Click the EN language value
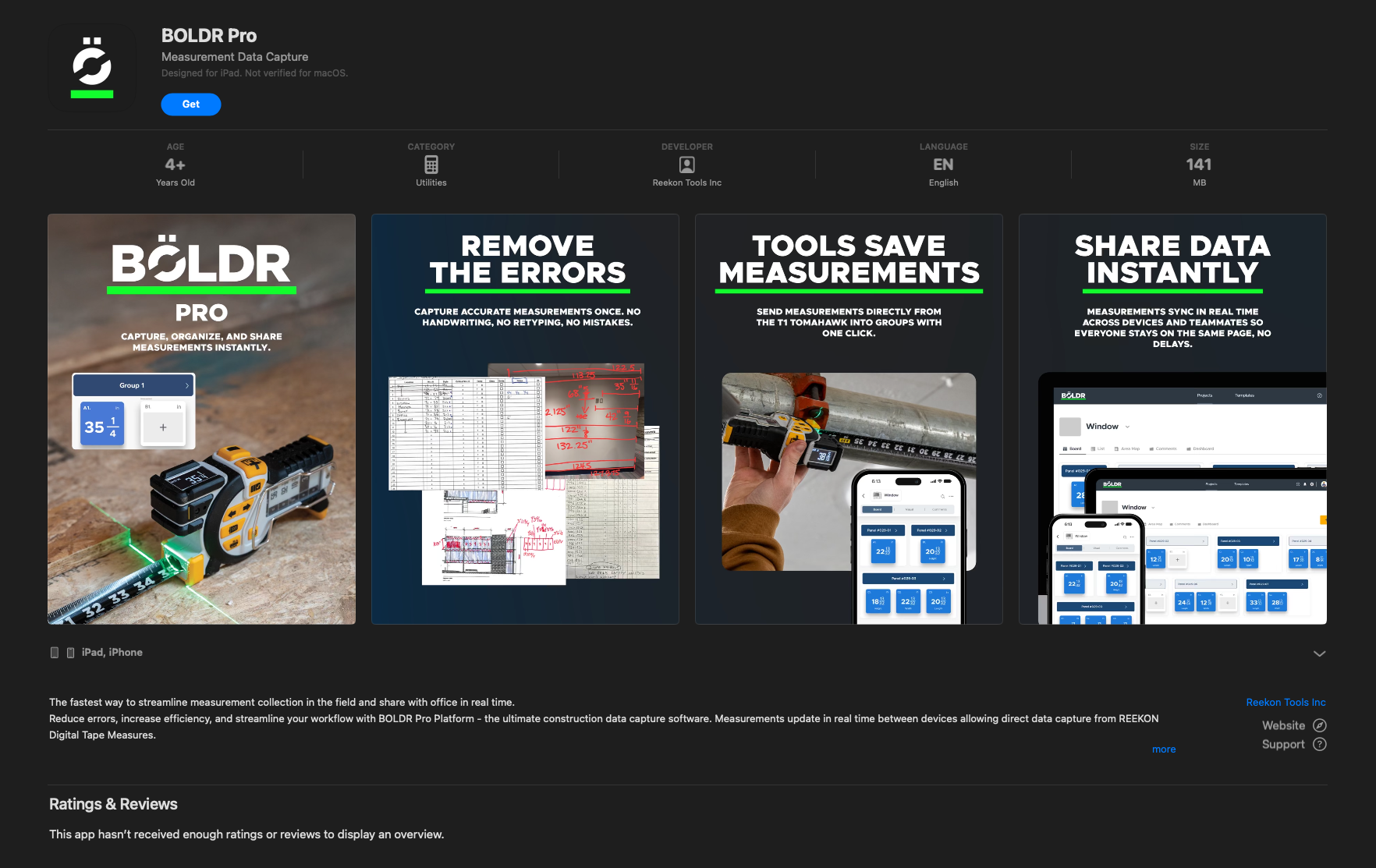Screen dimensions: 1376x868 click(x=943, y=165)
